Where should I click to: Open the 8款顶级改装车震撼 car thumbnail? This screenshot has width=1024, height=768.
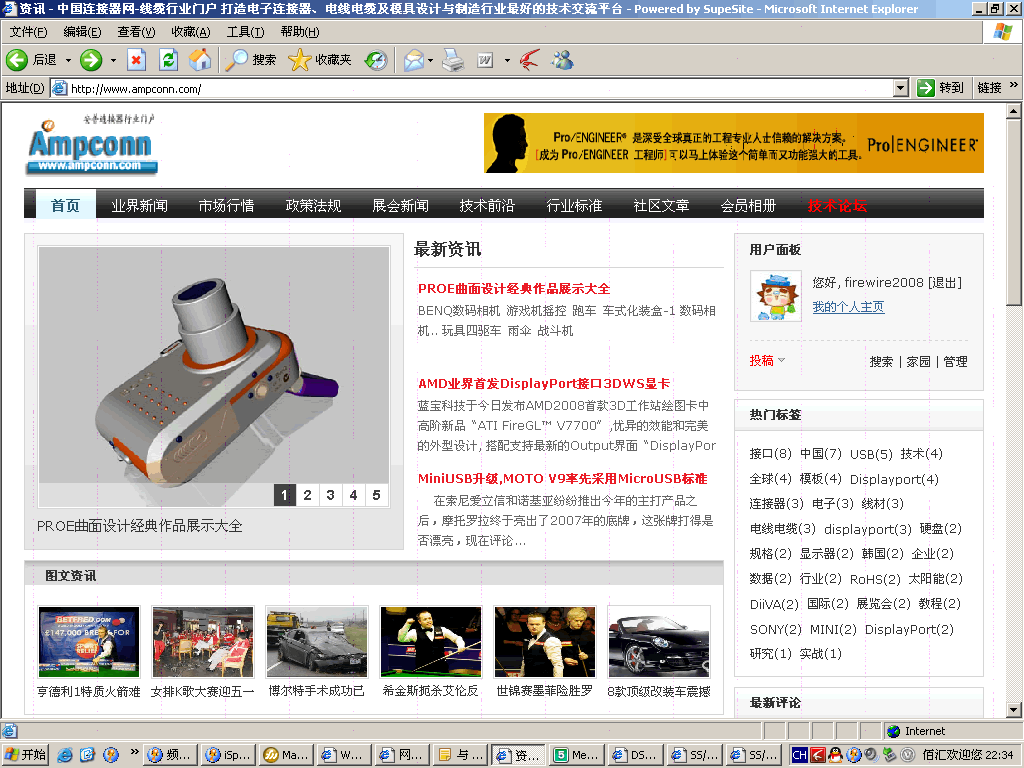point(658,642)
